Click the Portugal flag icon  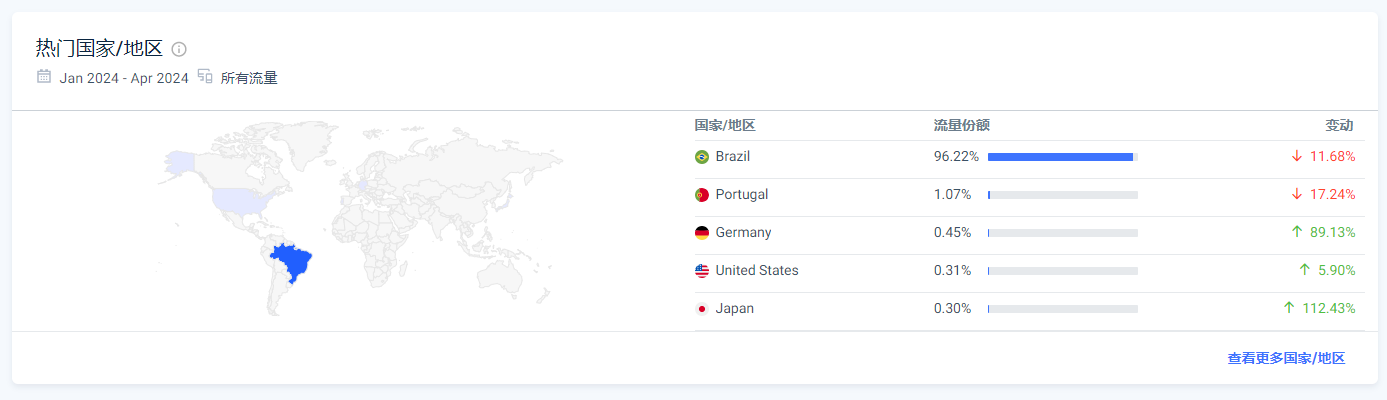(x=702, y=195)
